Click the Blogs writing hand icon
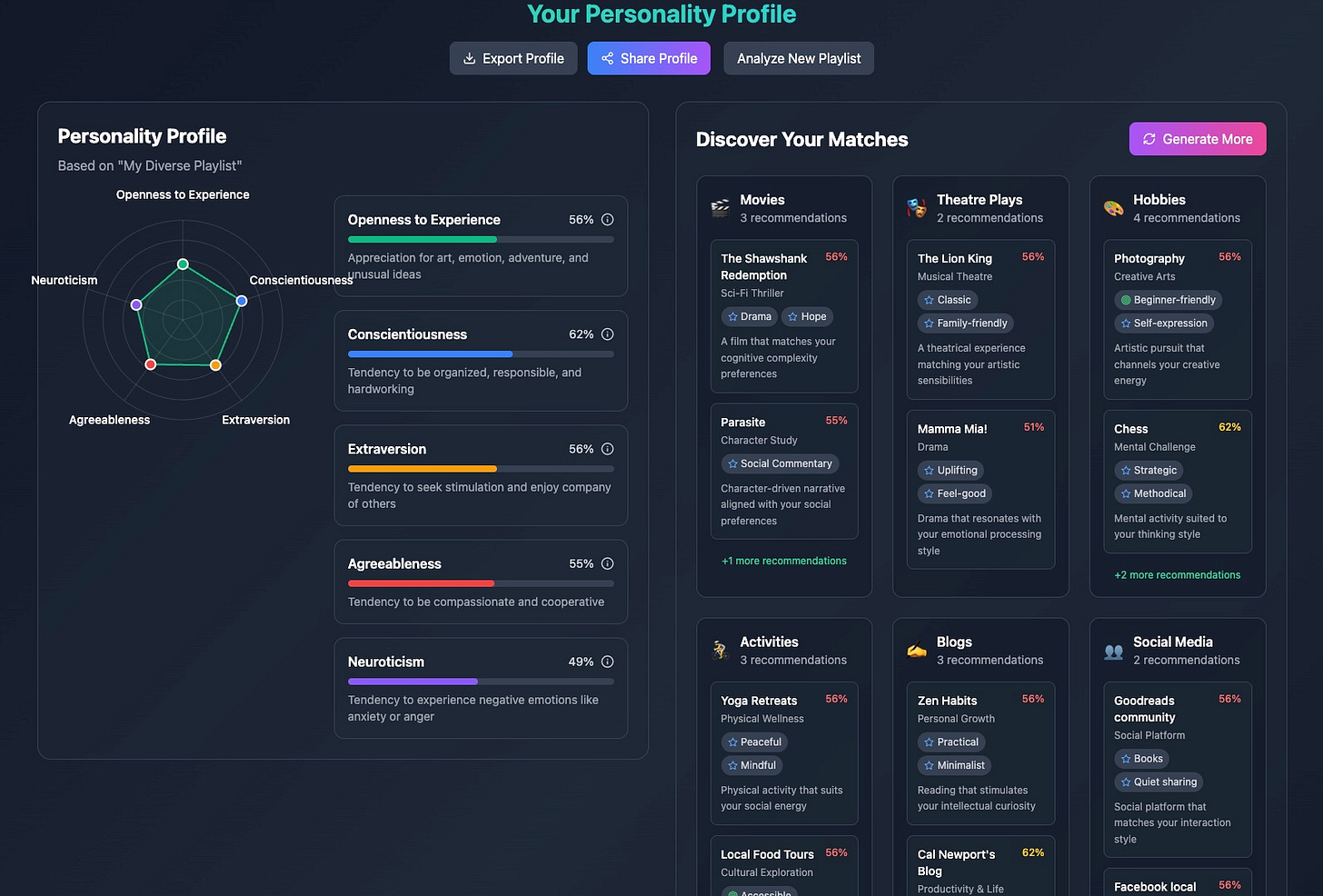Image resolution: width=1323 pixels, height=896 pixels. [x=917, y=651]
